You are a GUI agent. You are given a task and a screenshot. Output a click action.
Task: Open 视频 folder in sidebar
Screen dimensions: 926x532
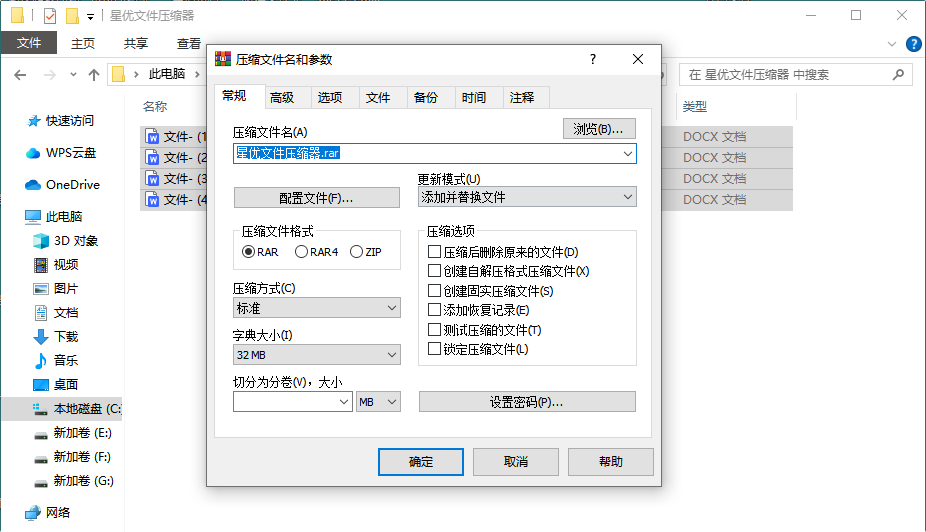56,265
